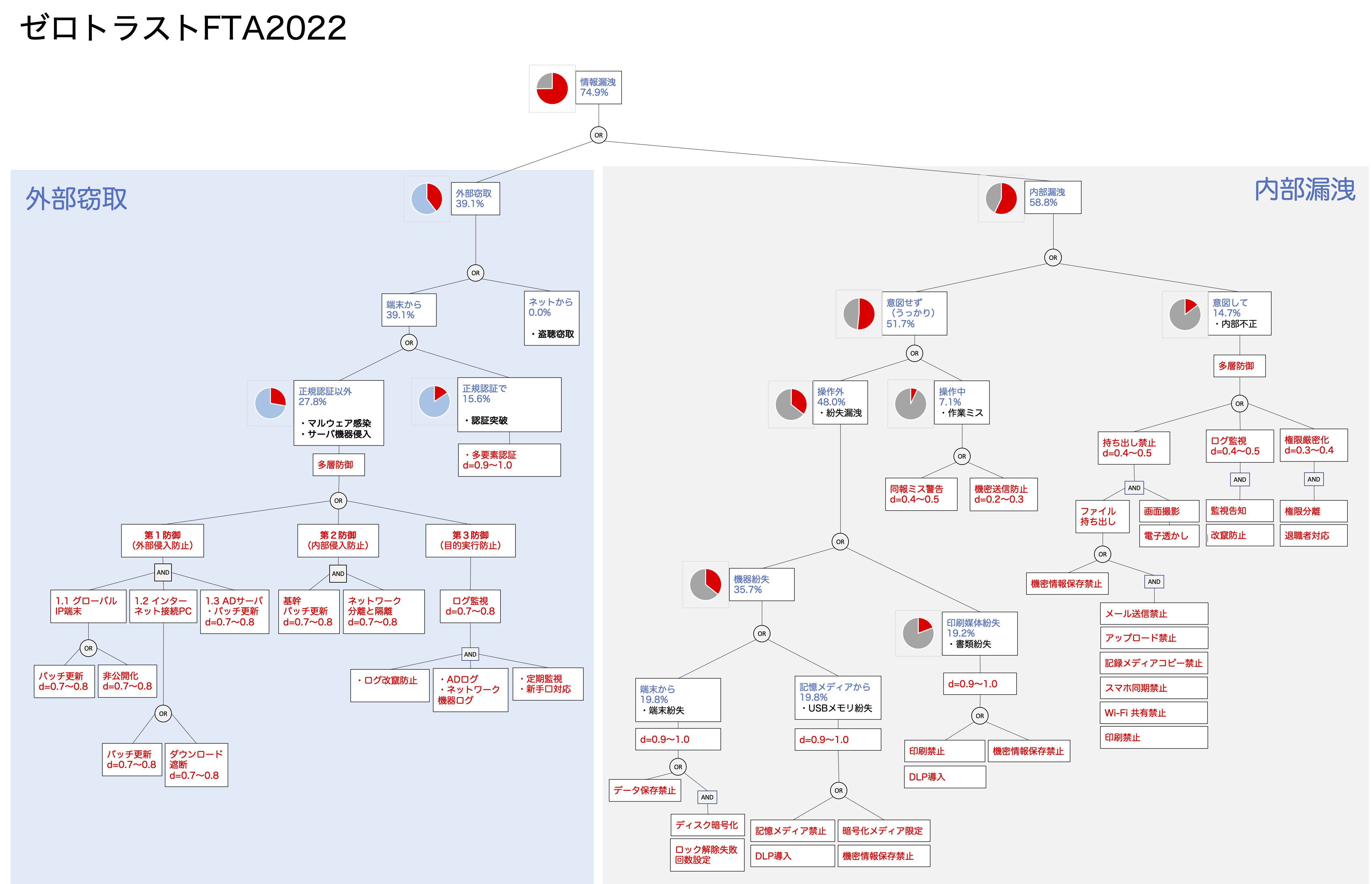Select 同報ミス警告 d=0.4〜0.5 box
This screenshot has height=884, width=1372.
[921, 494]
